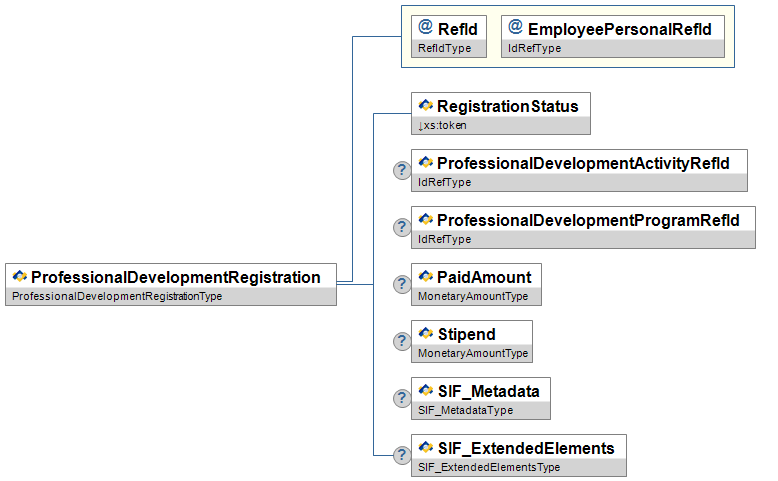Click the @ attribute icon of RefId
This screenshot has height=481, width=778.
[x=425, y=29]
